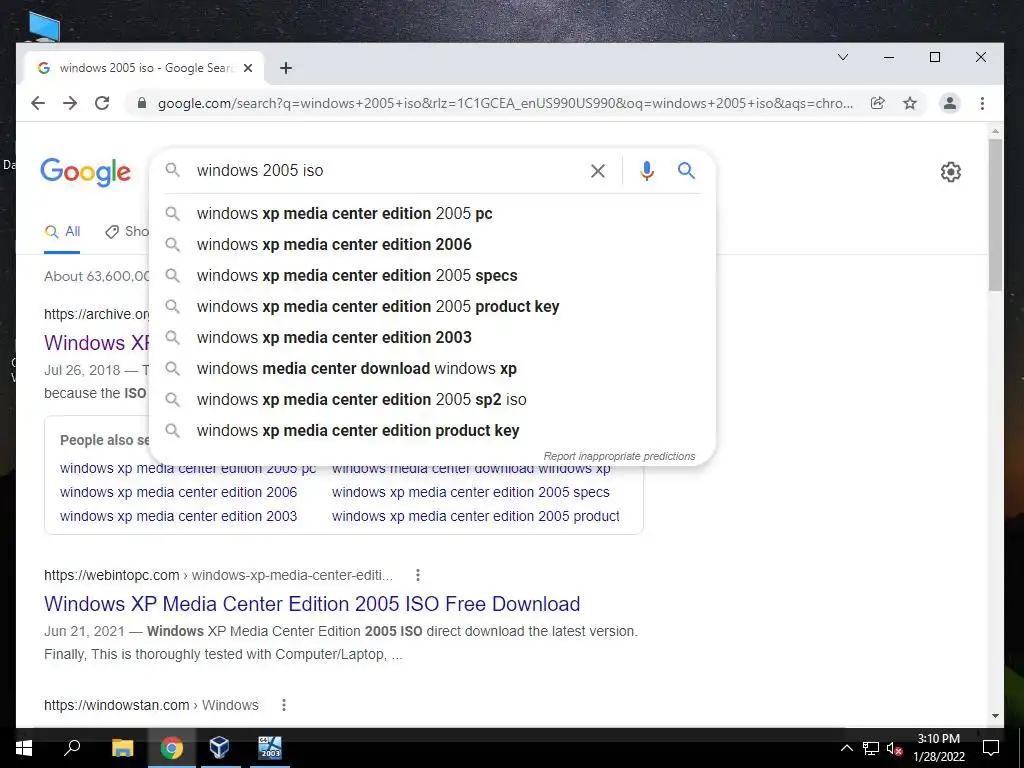Open the muted volume tray icon
1024x768 pixels.
[895, 748]
